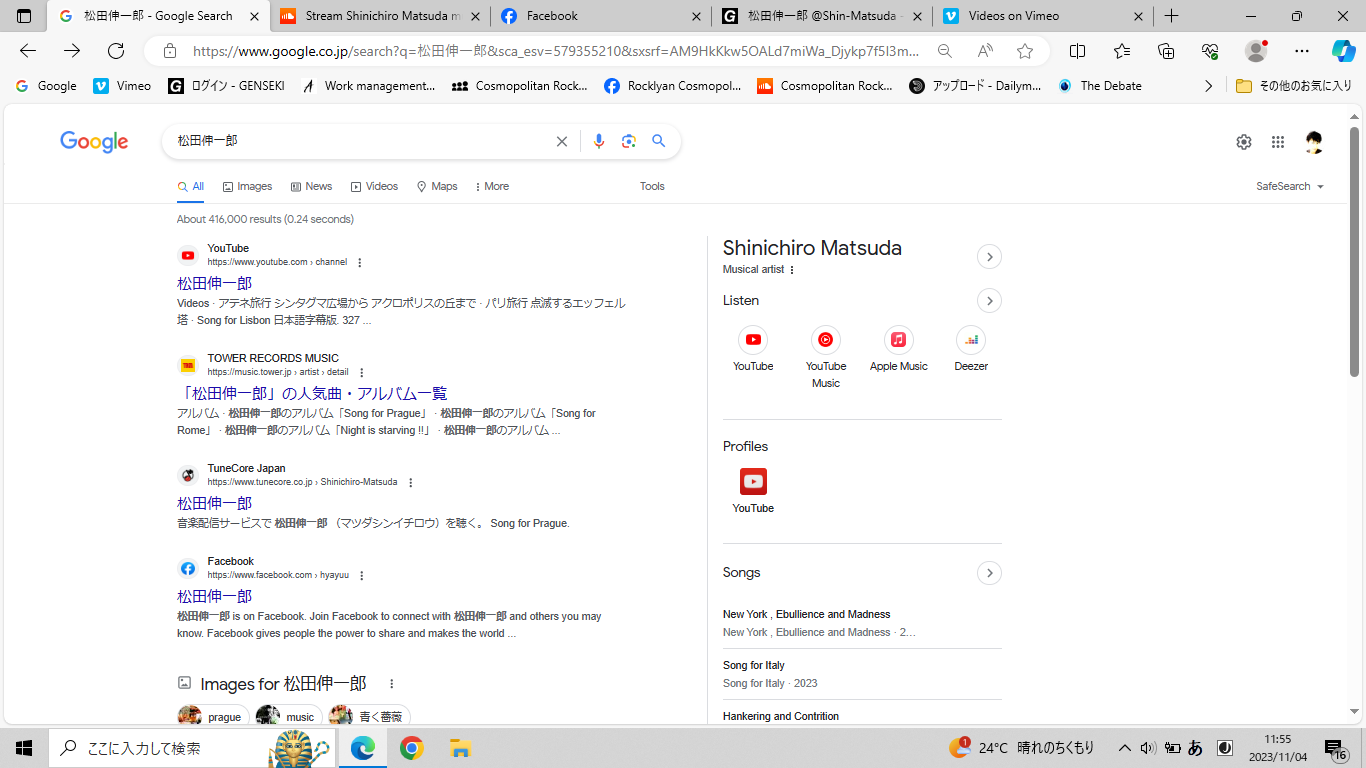Switch to the Stream Shinichiro Matsuda browser tab
Screen dimensions: 1366x768
(x=380, y=16)
